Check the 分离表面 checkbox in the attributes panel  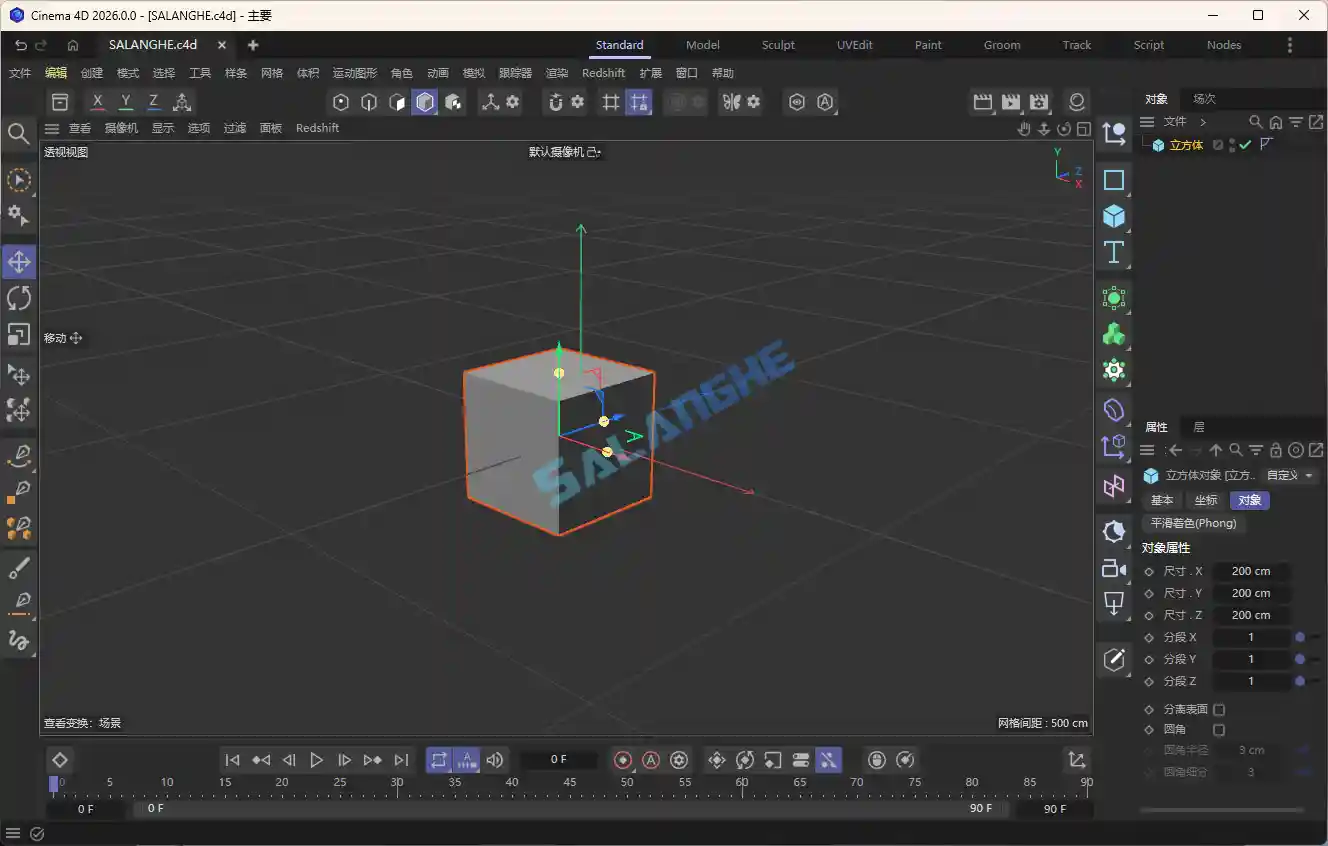pyautogui.click(x=1218, y=709)
